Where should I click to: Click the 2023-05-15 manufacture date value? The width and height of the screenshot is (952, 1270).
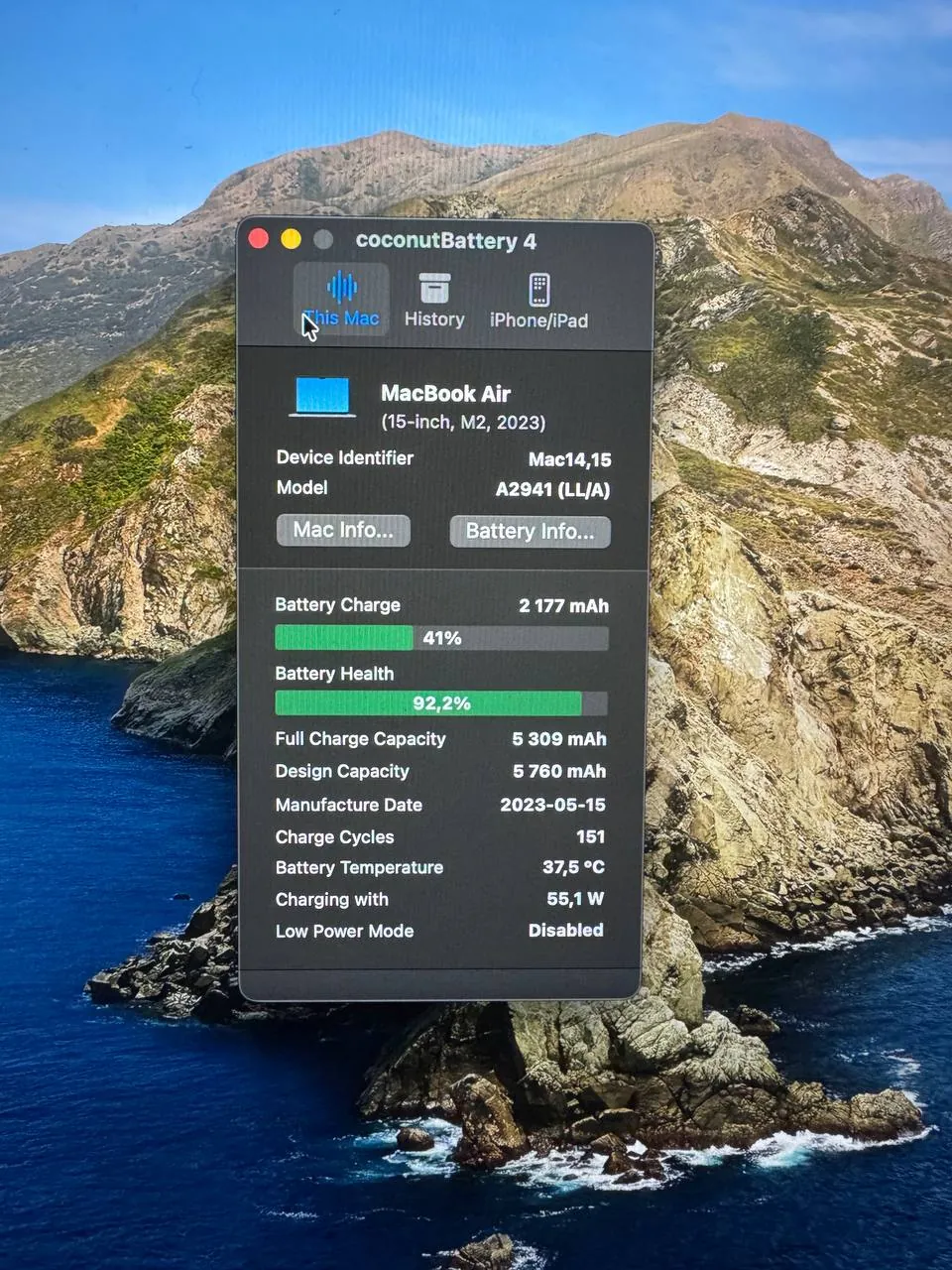(x=552, y=805)
